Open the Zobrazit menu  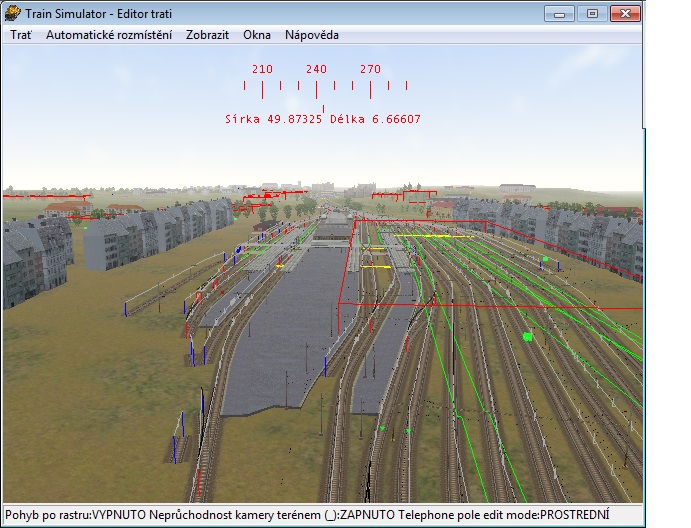coord(207,34)
